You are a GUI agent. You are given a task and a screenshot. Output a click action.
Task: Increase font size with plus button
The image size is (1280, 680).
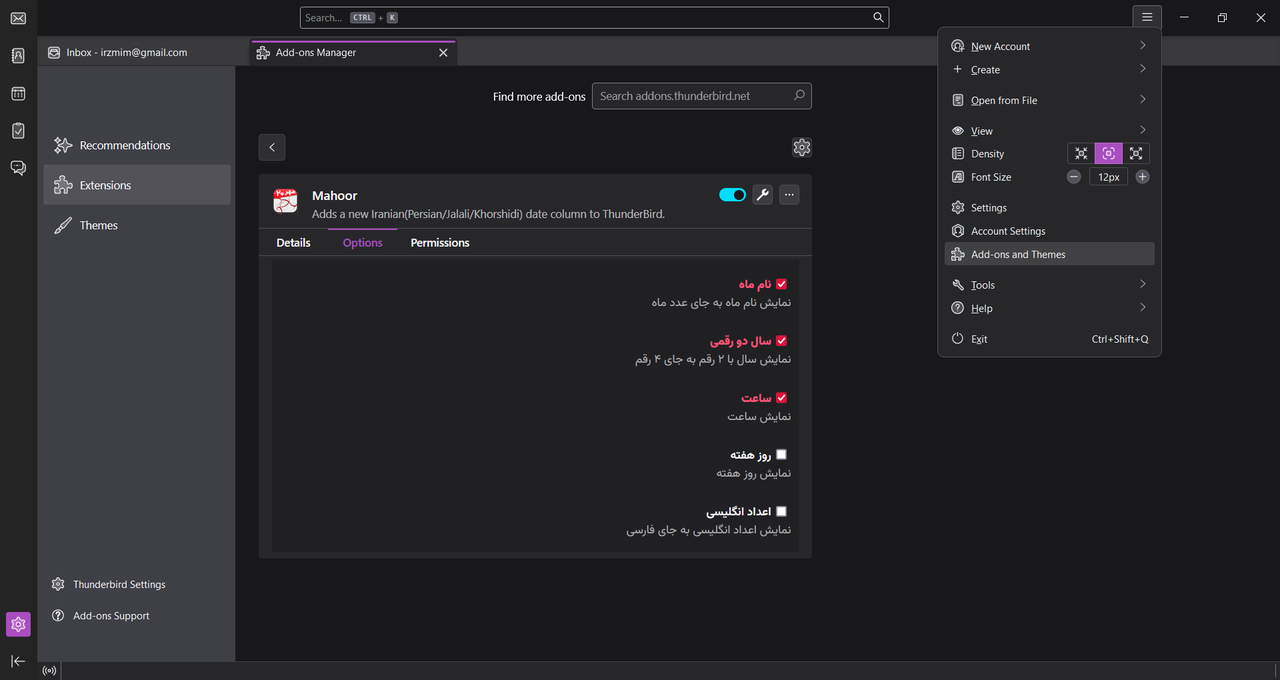[1142, 177]
